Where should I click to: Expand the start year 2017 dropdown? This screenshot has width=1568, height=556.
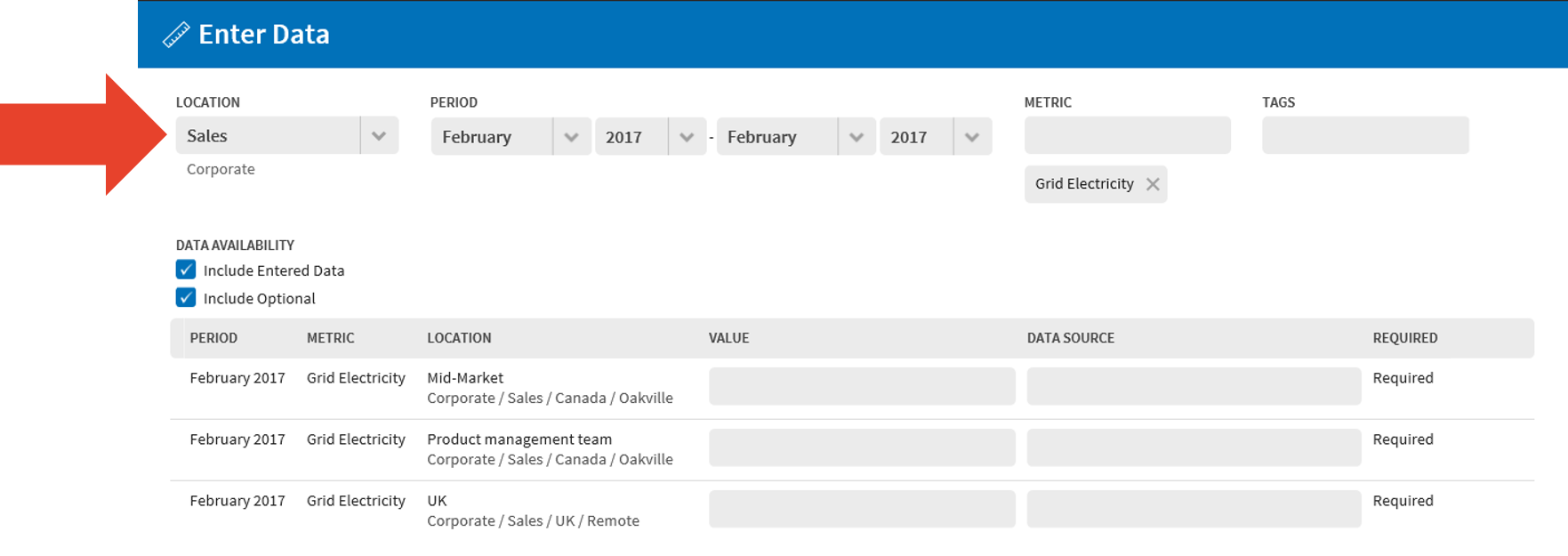tap(686, 137)
